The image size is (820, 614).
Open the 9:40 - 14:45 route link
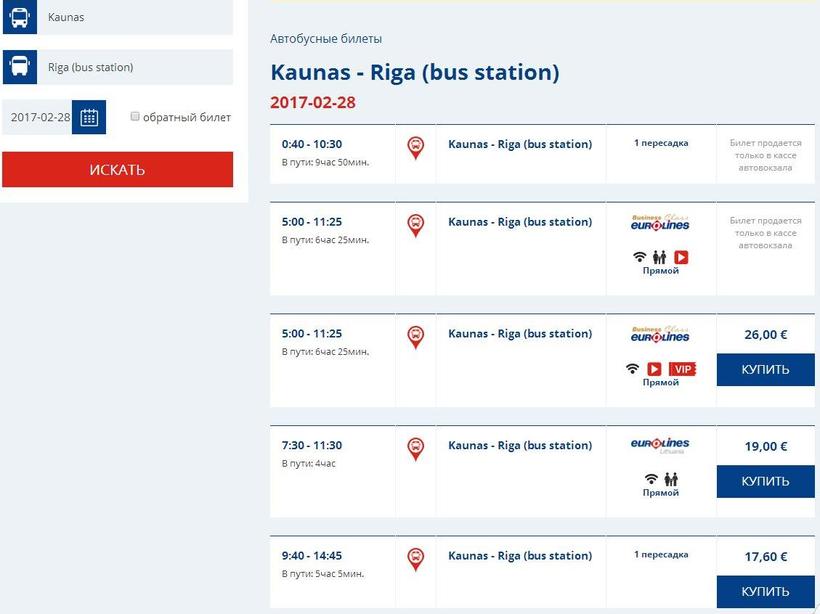[520, 556]
